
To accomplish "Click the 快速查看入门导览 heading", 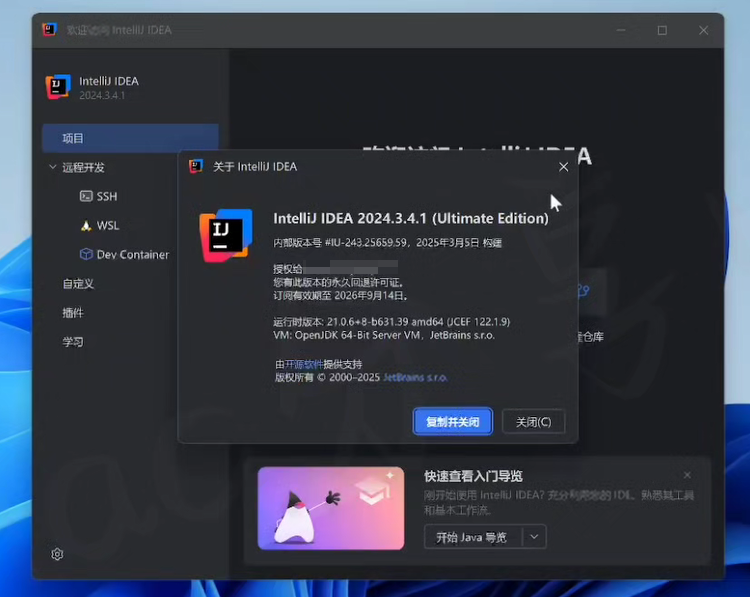I will pyautogui.click(x=473, y=476).
